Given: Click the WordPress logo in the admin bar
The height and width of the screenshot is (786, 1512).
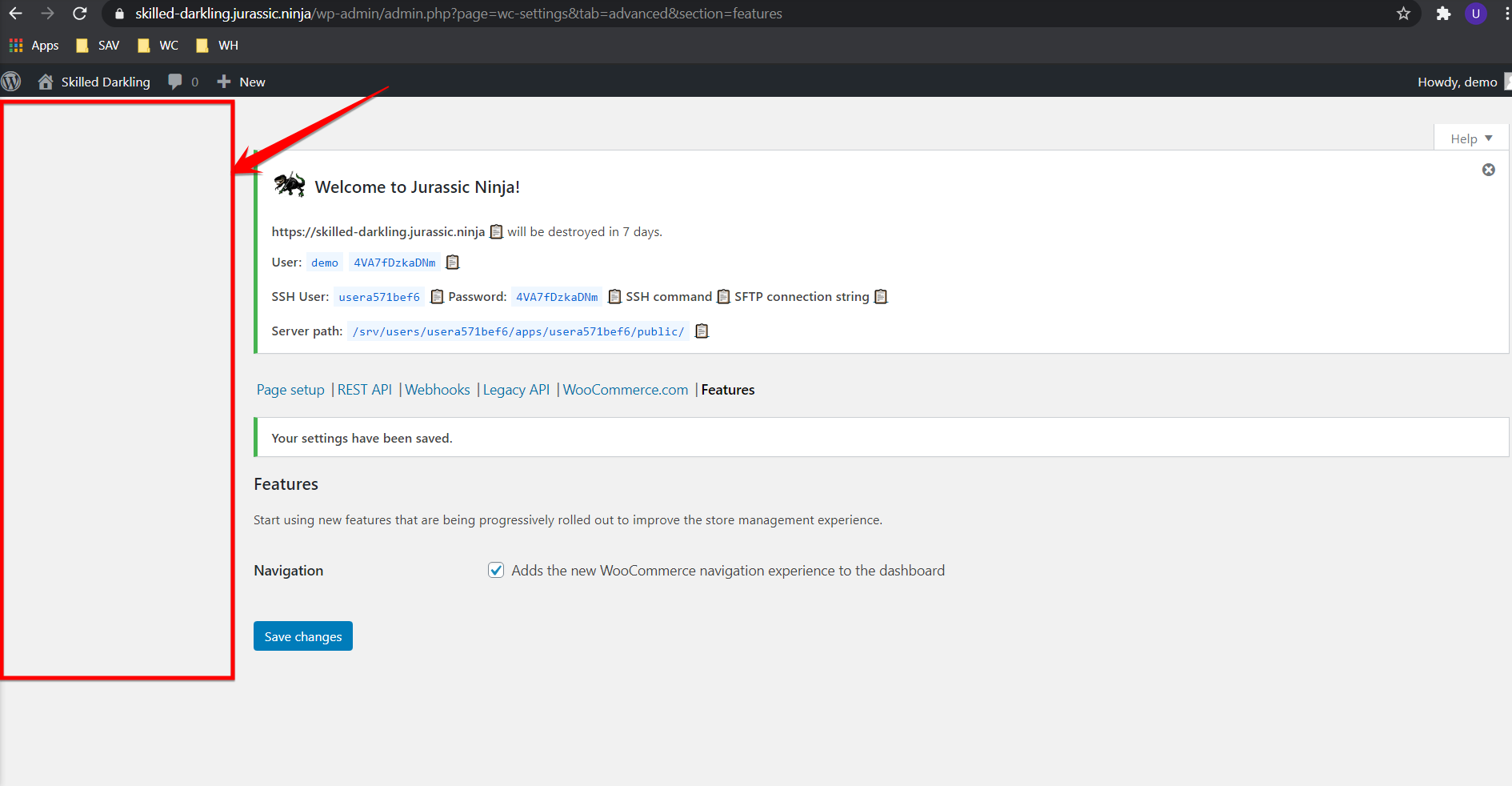Looking at the screenshot, I should pyautogui.click(x=11, y=81).
